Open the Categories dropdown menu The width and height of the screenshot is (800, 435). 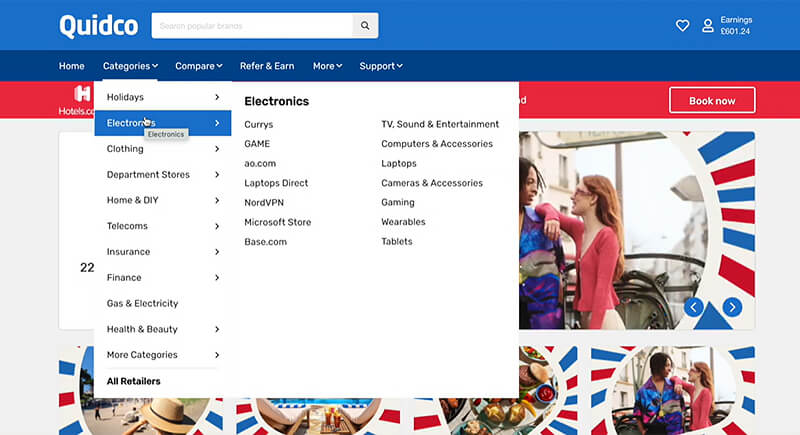[130, 66]
